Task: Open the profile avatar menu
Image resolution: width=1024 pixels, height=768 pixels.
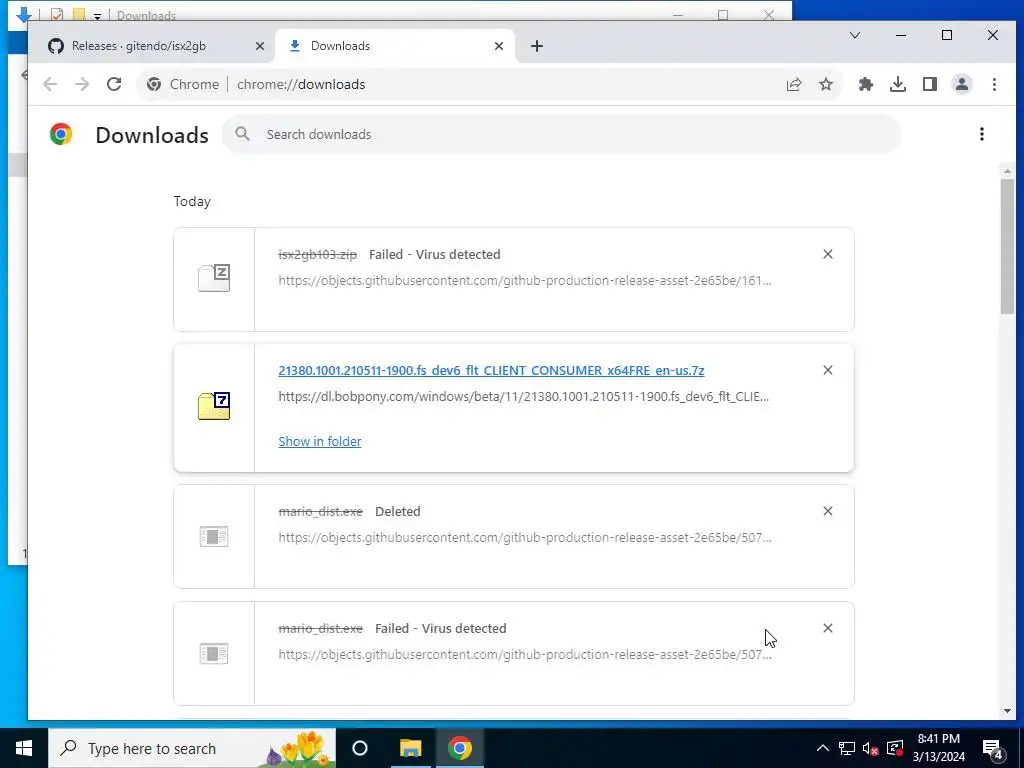Action: point(962,84)
